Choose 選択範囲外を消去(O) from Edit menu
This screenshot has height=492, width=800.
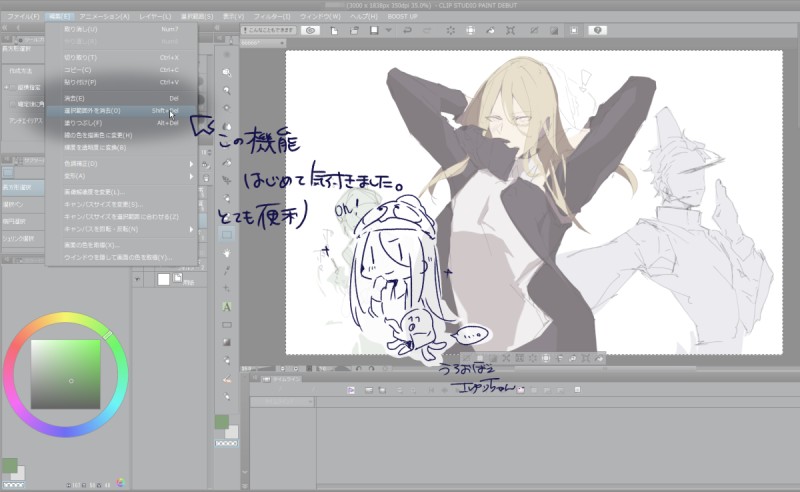point(121,111)
